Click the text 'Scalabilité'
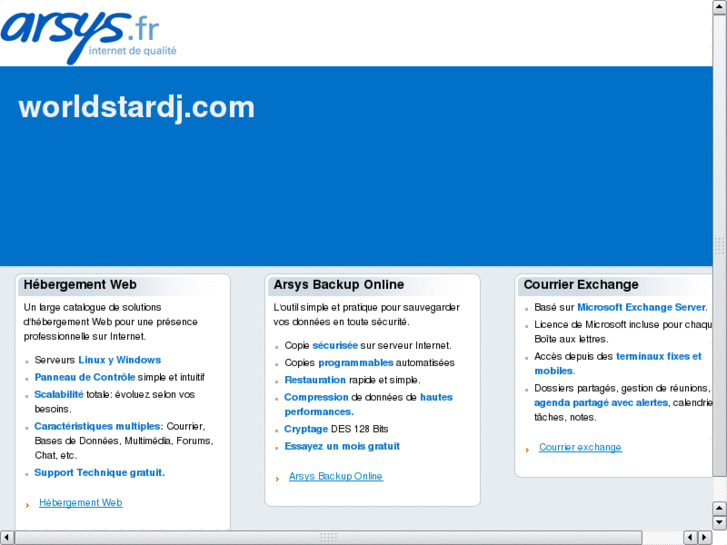This screenshot has height=545, width=727. tap(59, 394)
